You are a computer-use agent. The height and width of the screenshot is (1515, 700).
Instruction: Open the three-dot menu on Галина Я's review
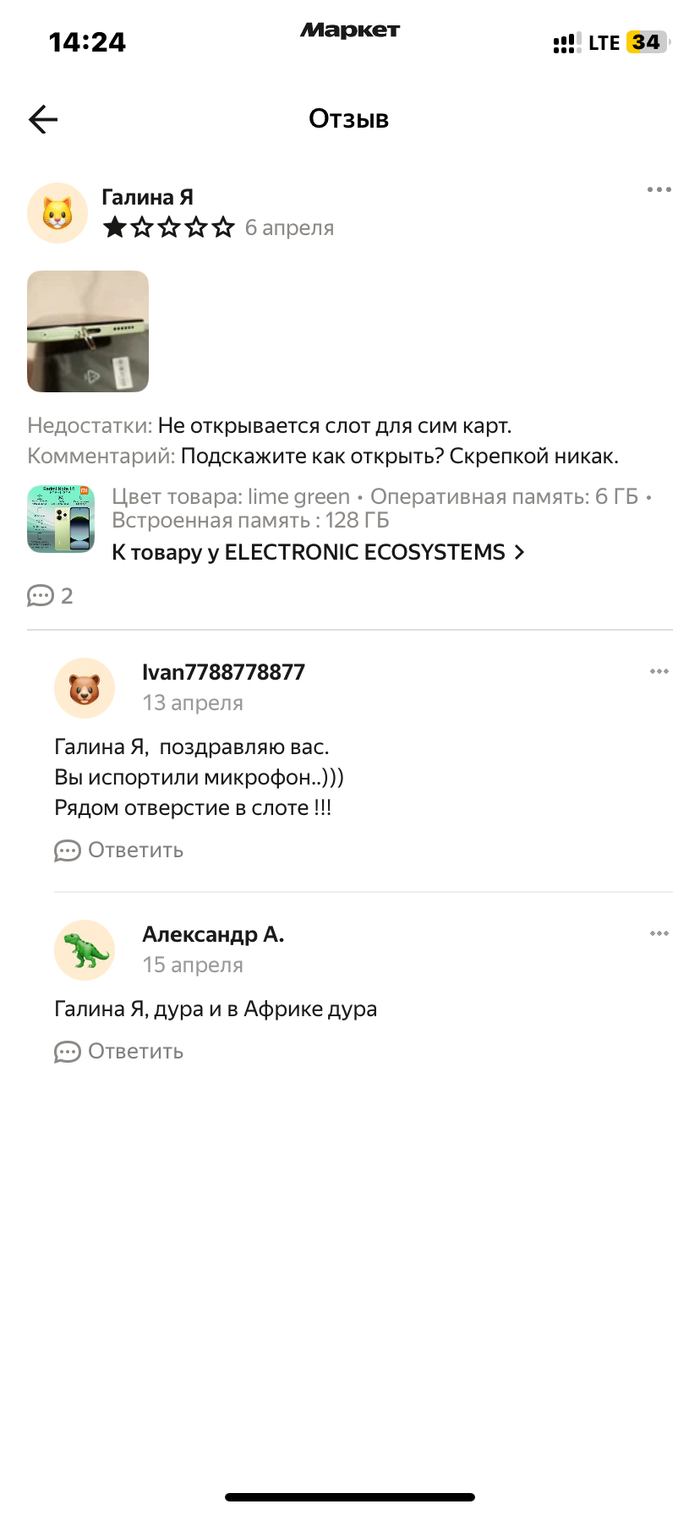pos(658,190)
